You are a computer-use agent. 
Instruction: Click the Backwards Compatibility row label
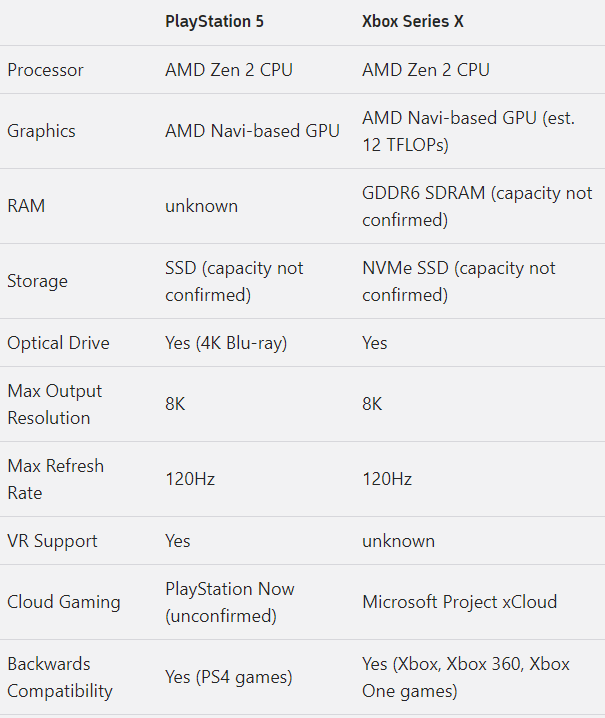59,677
